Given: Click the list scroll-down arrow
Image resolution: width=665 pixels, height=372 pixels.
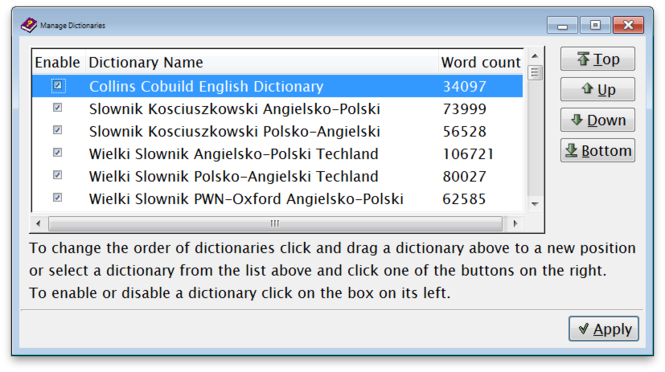Looking at the screenshot, I should [x=535, y=204].
